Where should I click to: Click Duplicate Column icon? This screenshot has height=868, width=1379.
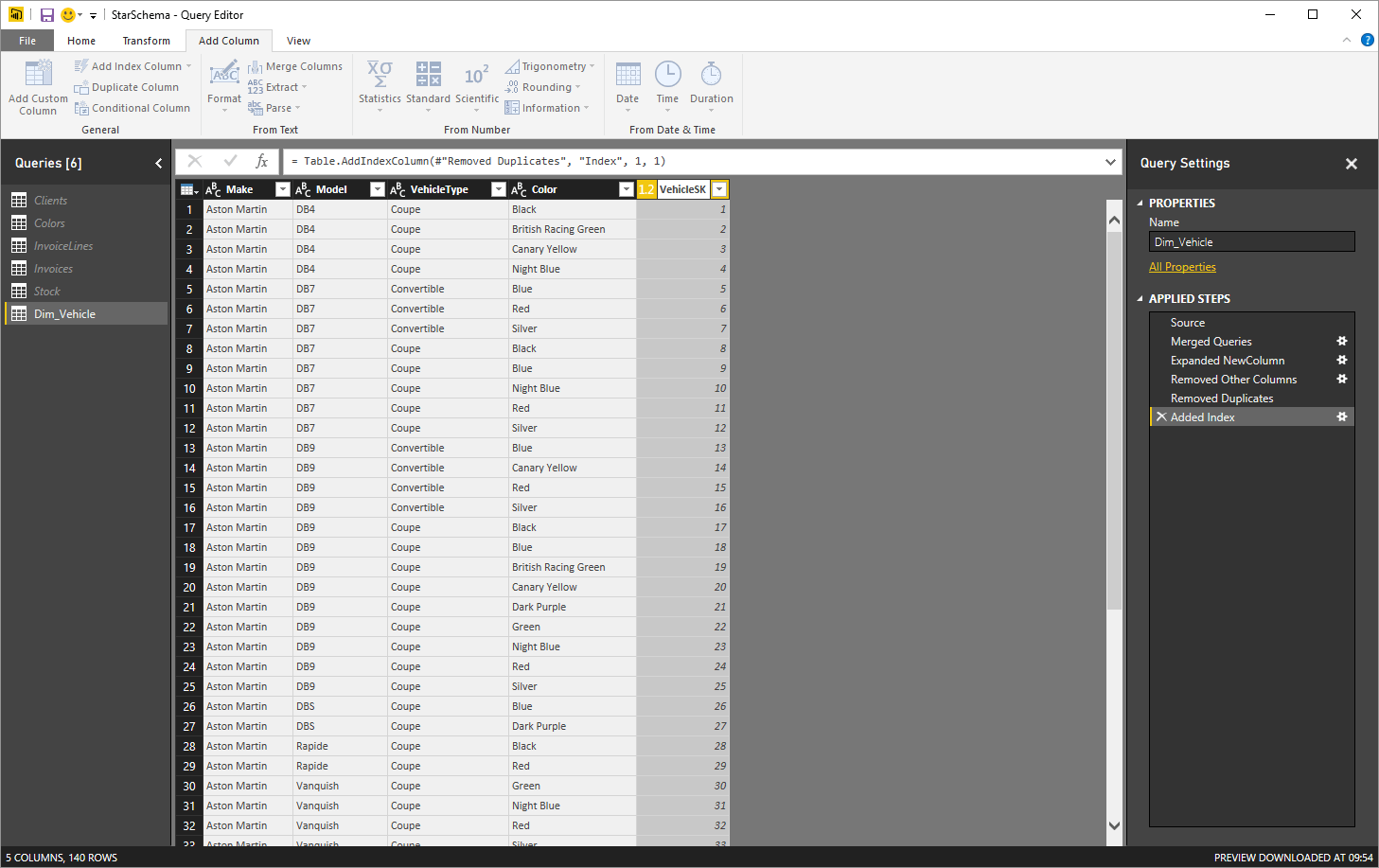coord(81,87)
